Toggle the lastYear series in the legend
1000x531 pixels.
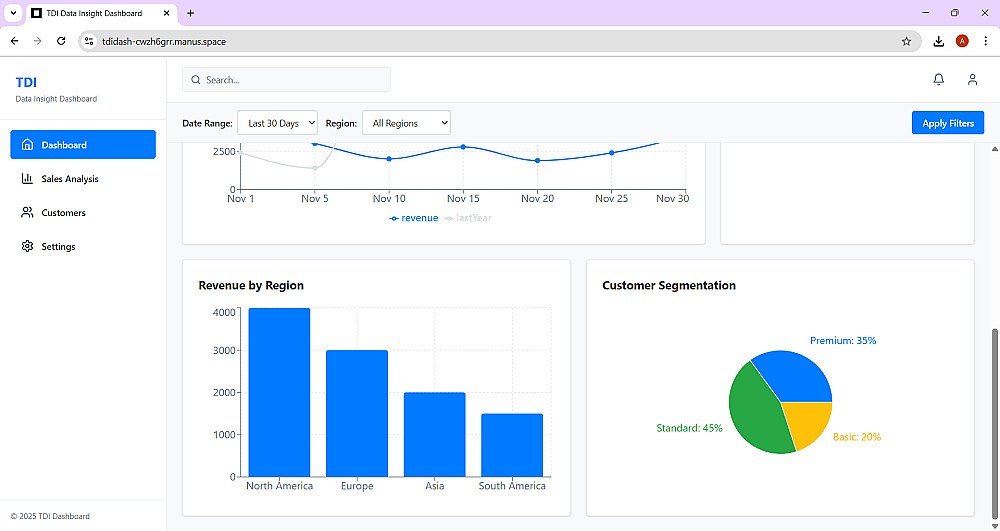[468, 218]
